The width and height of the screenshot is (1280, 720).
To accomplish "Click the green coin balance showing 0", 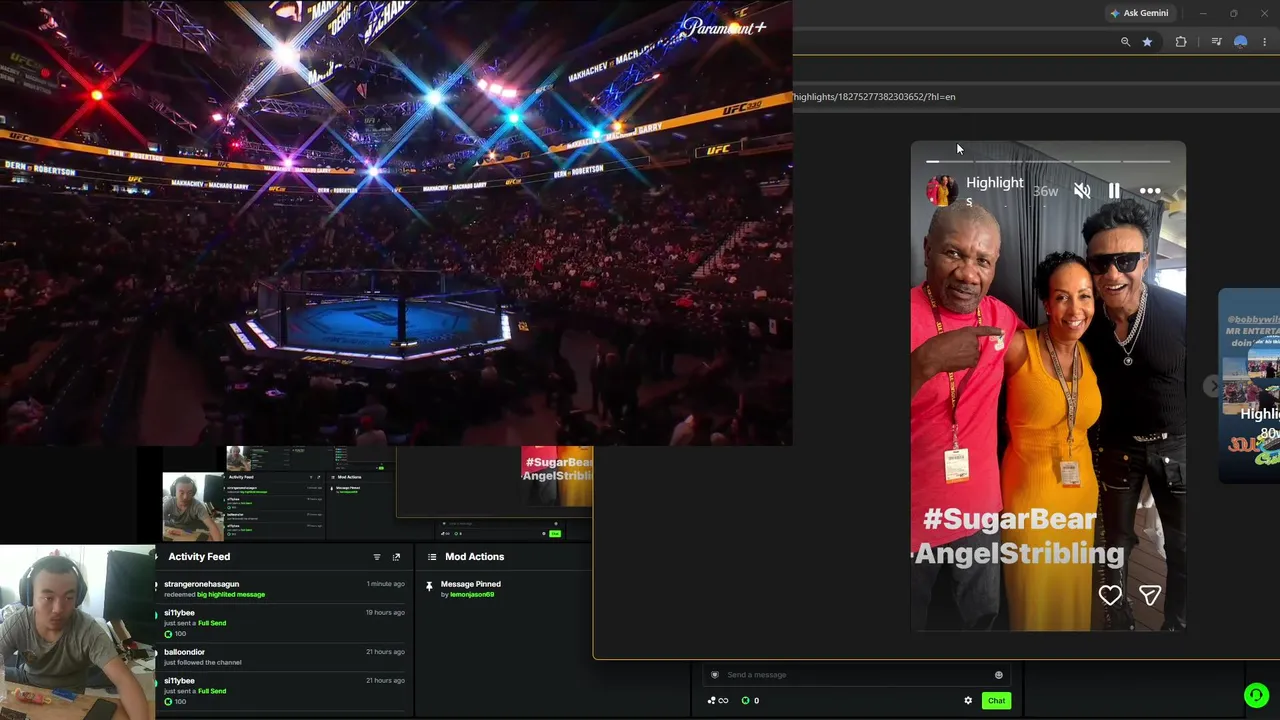I will point(750,701).
